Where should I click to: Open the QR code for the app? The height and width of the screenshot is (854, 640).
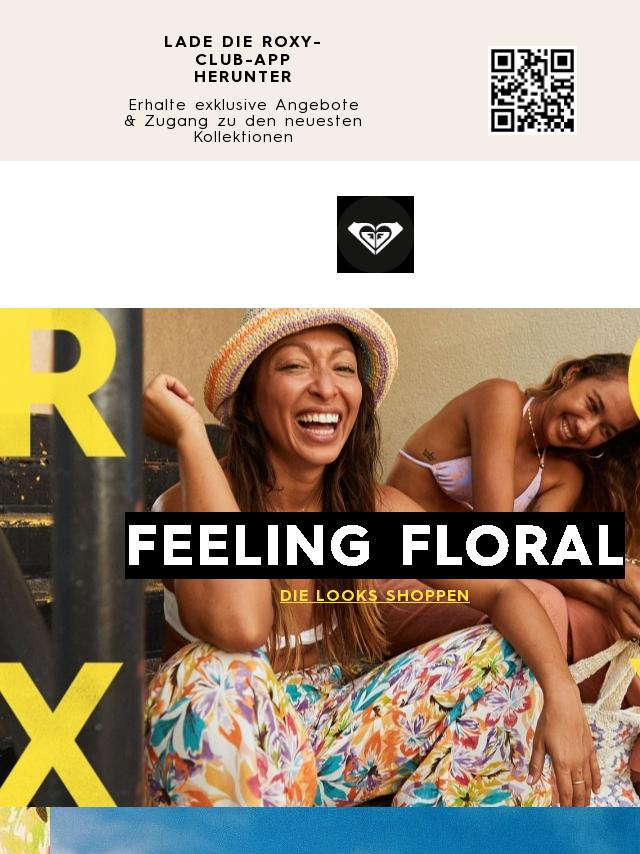[x=532, y=90]
